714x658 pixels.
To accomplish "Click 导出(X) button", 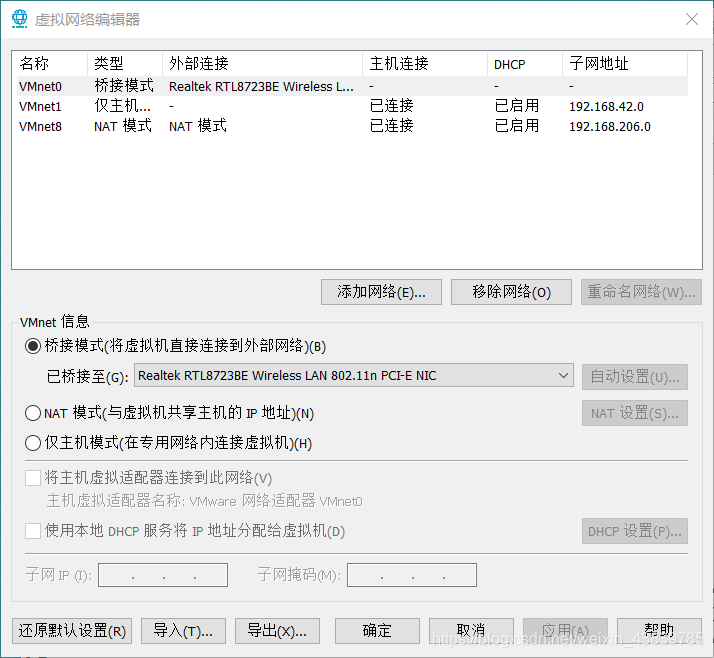I will pos(277,631).
